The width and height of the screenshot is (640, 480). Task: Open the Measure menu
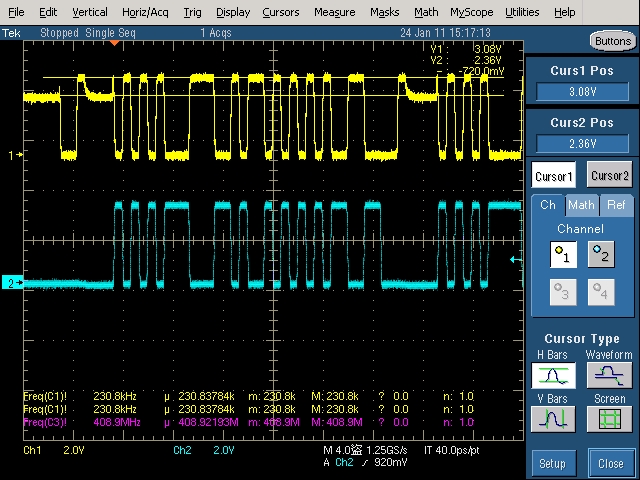(x=334, y=12)
